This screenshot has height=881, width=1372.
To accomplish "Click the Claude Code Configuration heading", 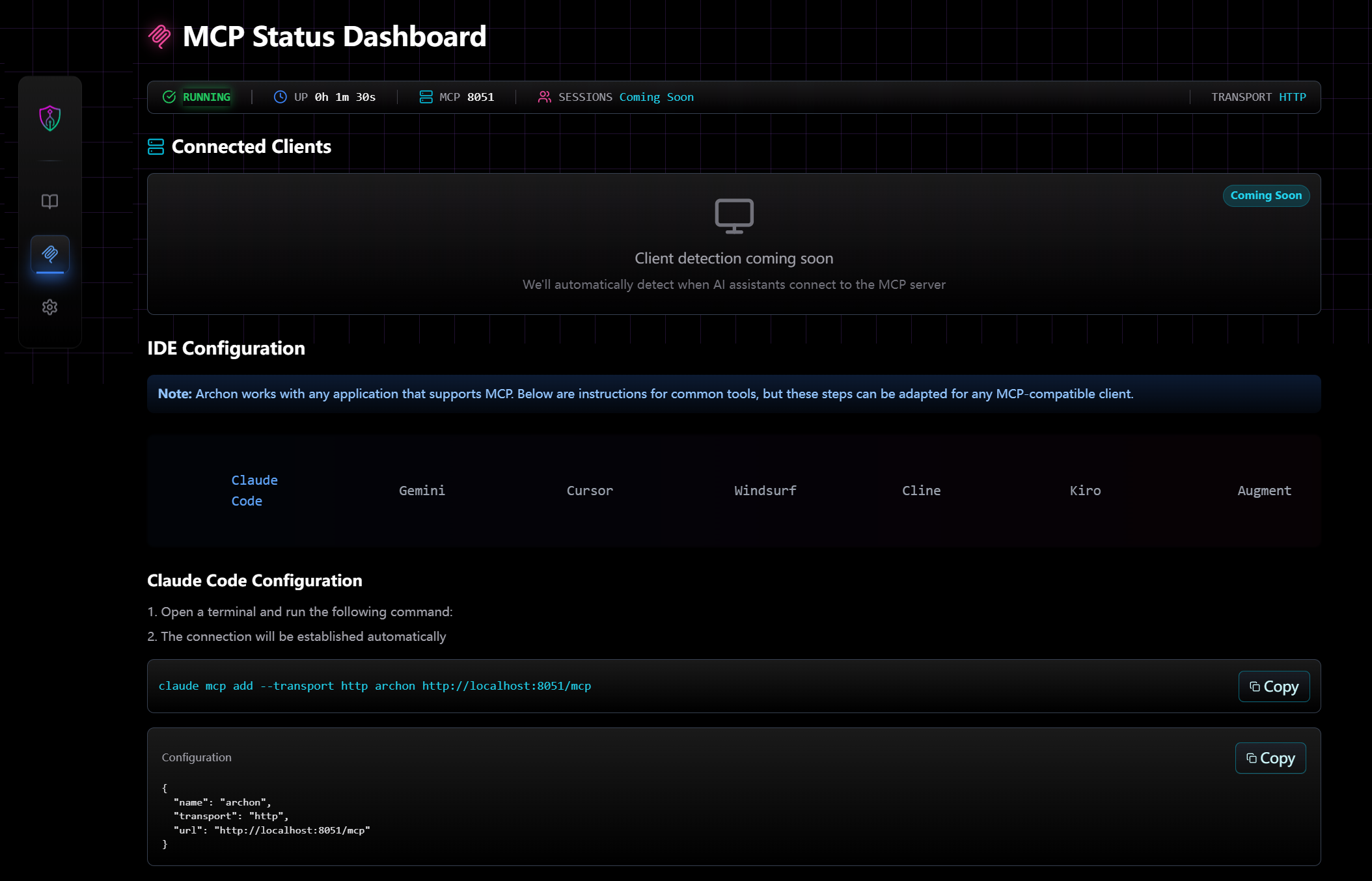I will click(254, 580).
